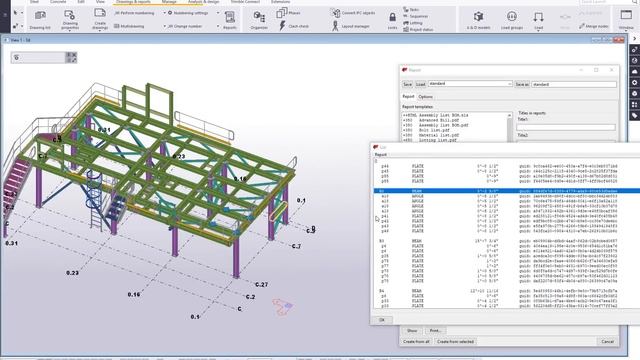Open the standard settings combo box in Report dialog
Screen dimensions: 640x360
click(x=470, y=84)
